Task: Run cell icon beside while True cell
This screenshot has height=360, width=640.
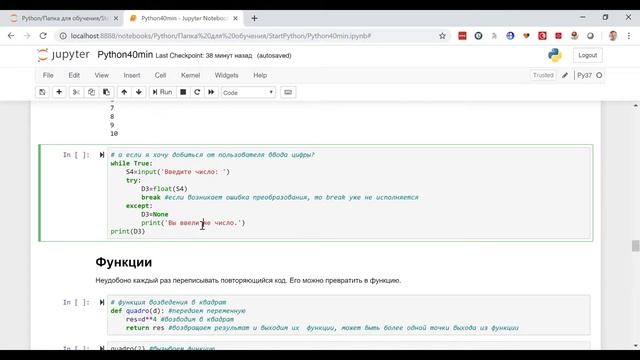Action: [102, 155]
